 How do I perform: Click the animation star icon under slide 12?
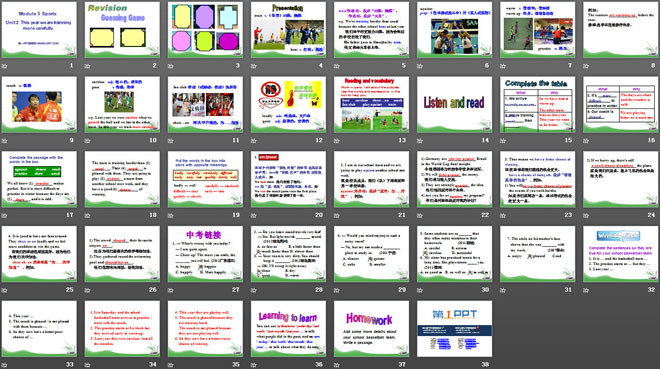[x=253, y=141]
